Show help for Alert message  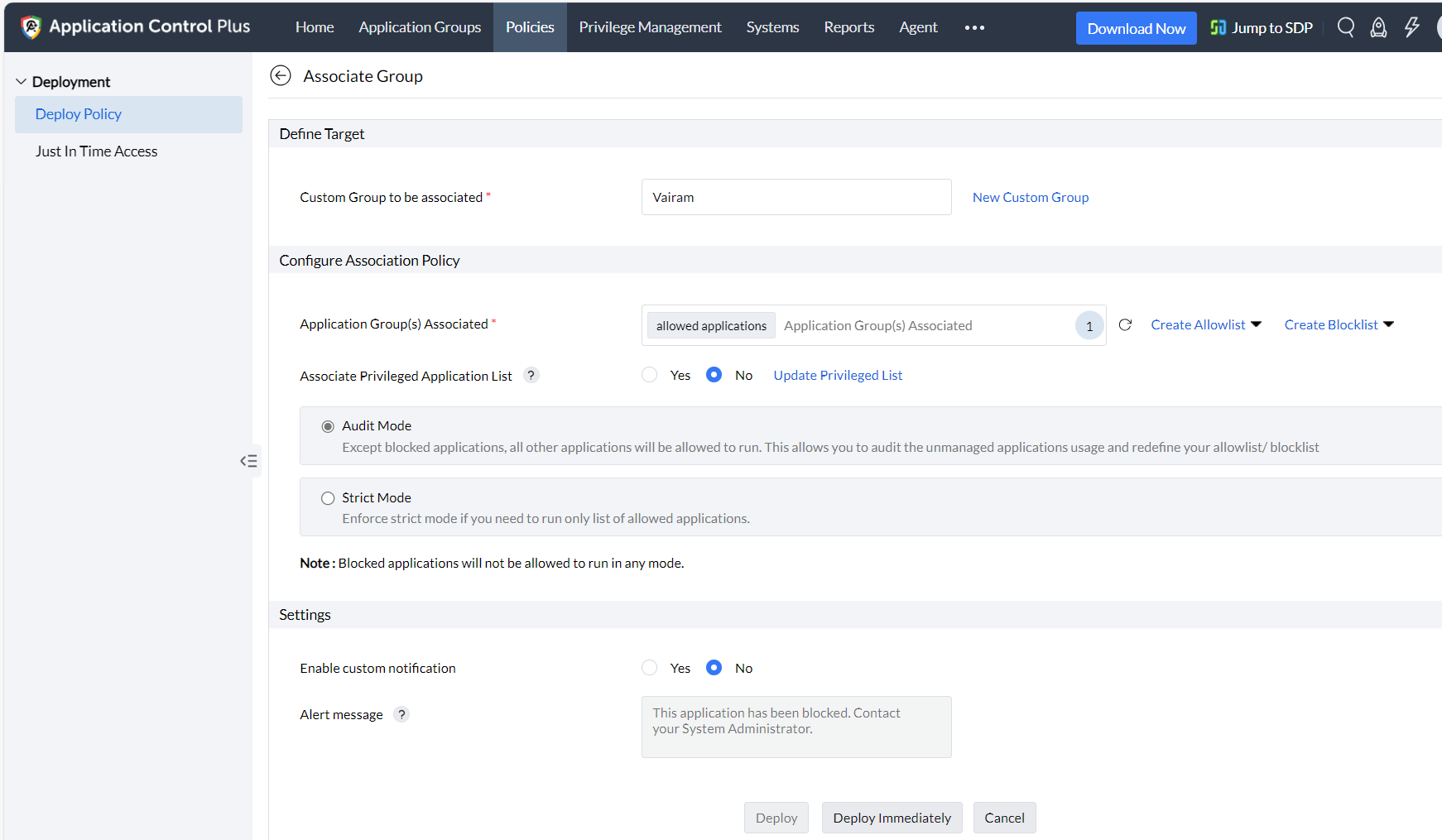(x=401, y=714)
